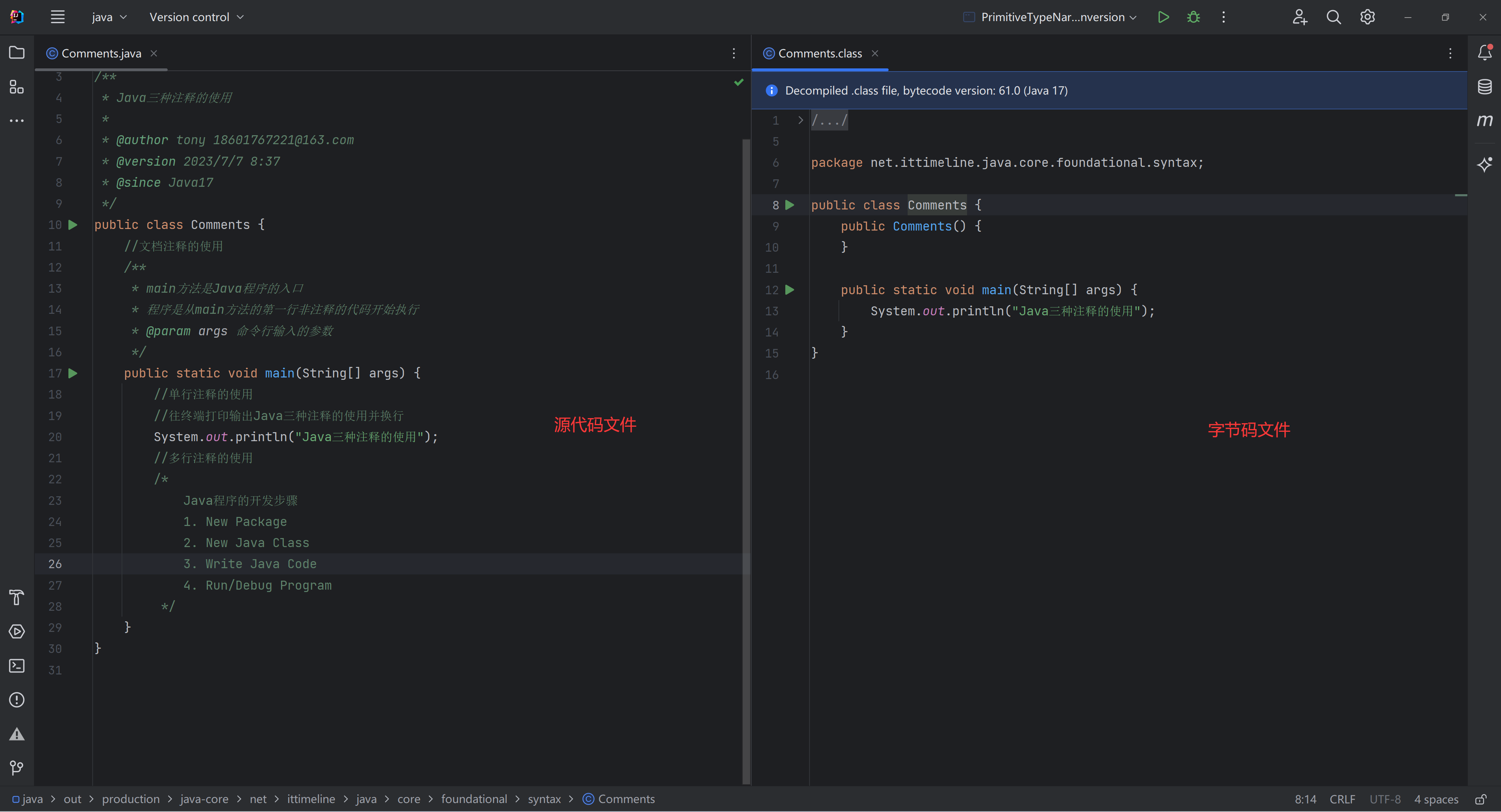
Task: Show more tool windows ellipsis in left sidebar
Action: click(x=17, y=121)
